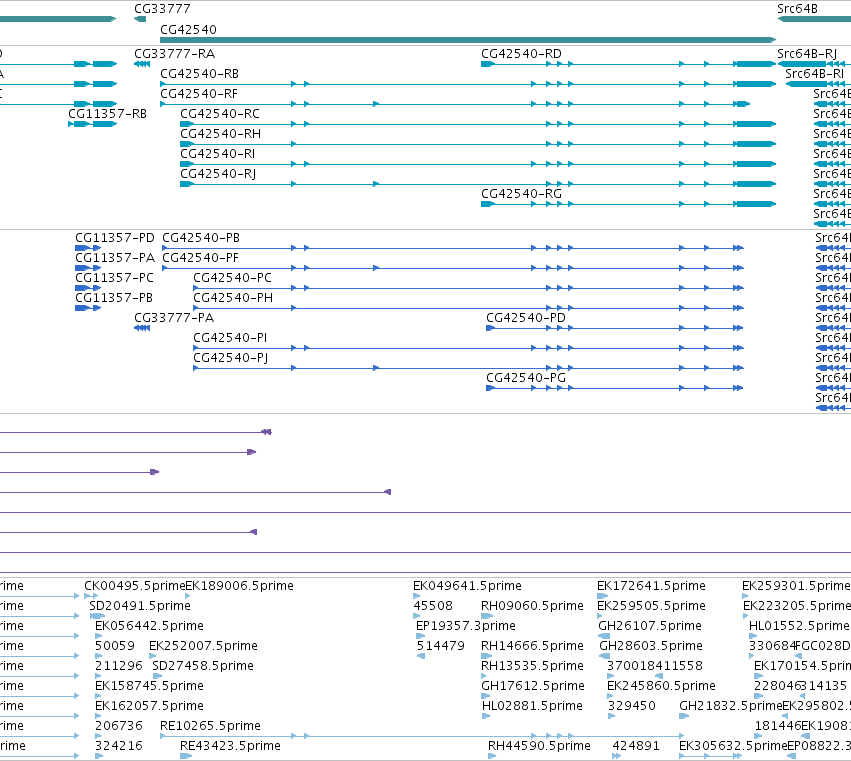Click the EK223205.5prime EST label
Image resolution: width=851 pixels, height=761 pixels.
tap(797, 606)
